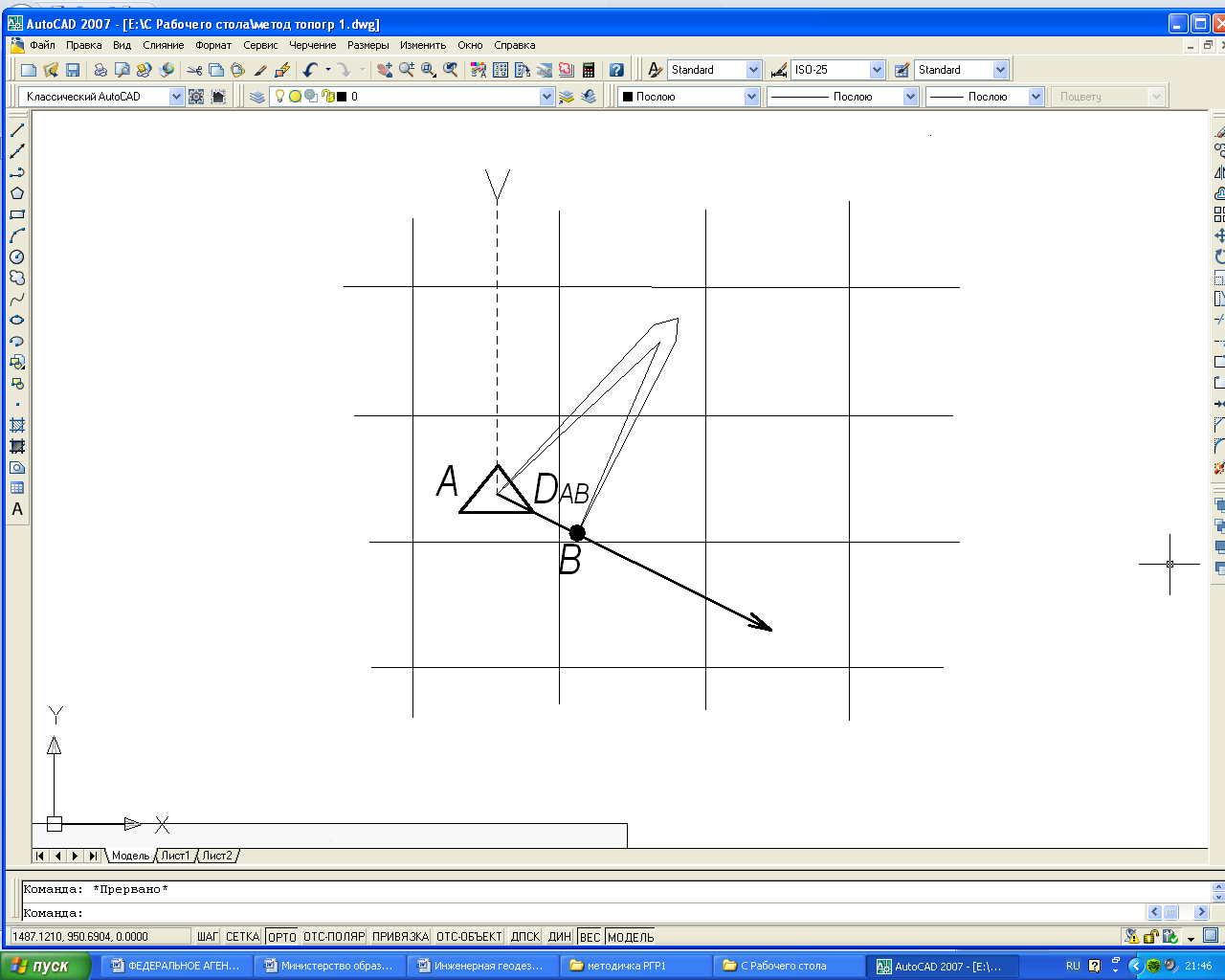The height and width of the screenshot is (980, 1225).
Task: Click the RU language indicator
Action: pos(1073,966)
